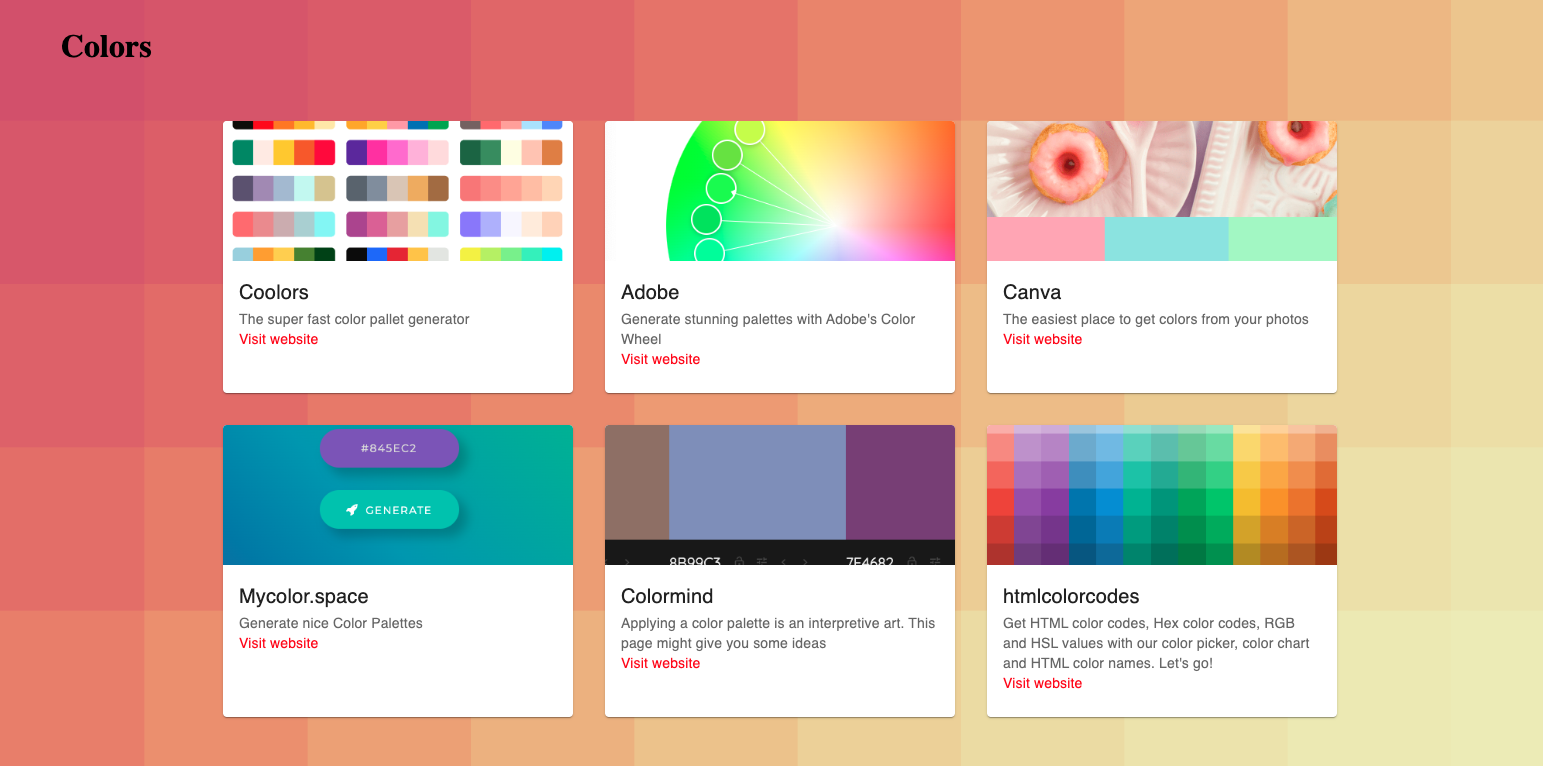This screenshot has height=766, width=1543.
Task: Click 'The super fast color pallet generator' text
Action: click(x=354, y=319)
